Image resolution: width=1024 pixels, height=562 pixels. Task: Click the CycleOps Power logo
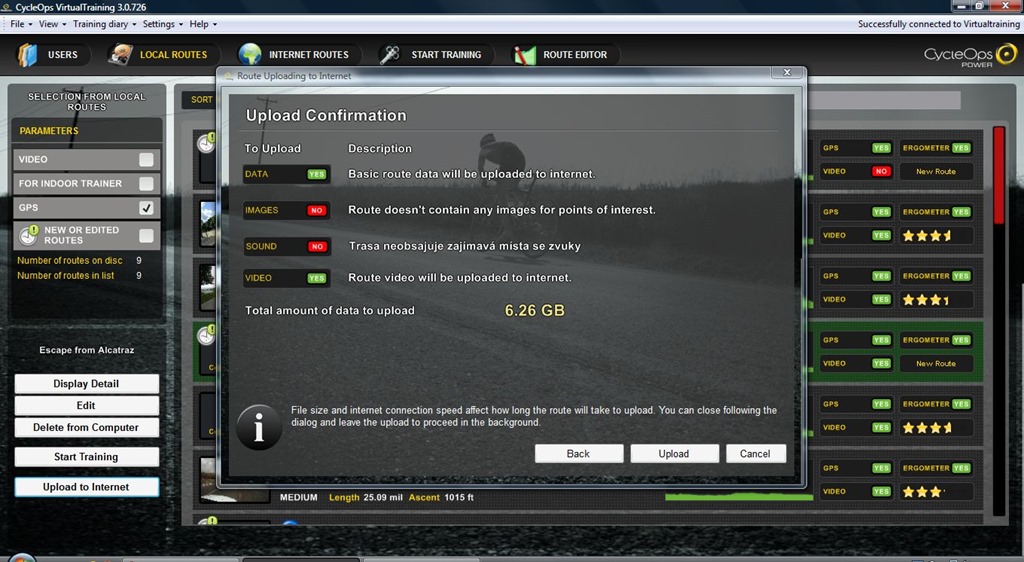pyautogui.click(x=970, y=55)
